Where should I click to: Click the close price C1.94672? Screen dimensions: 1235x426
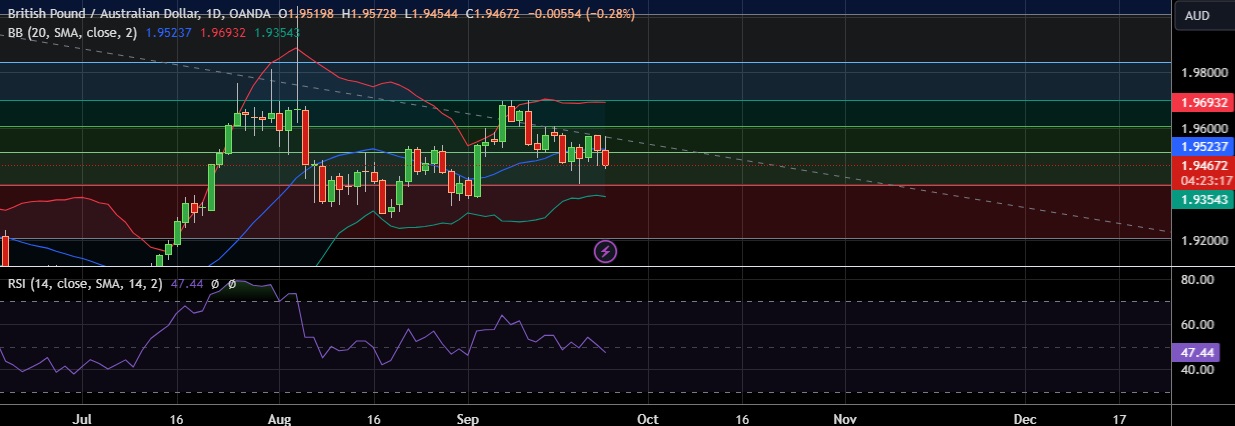[492, 14]
